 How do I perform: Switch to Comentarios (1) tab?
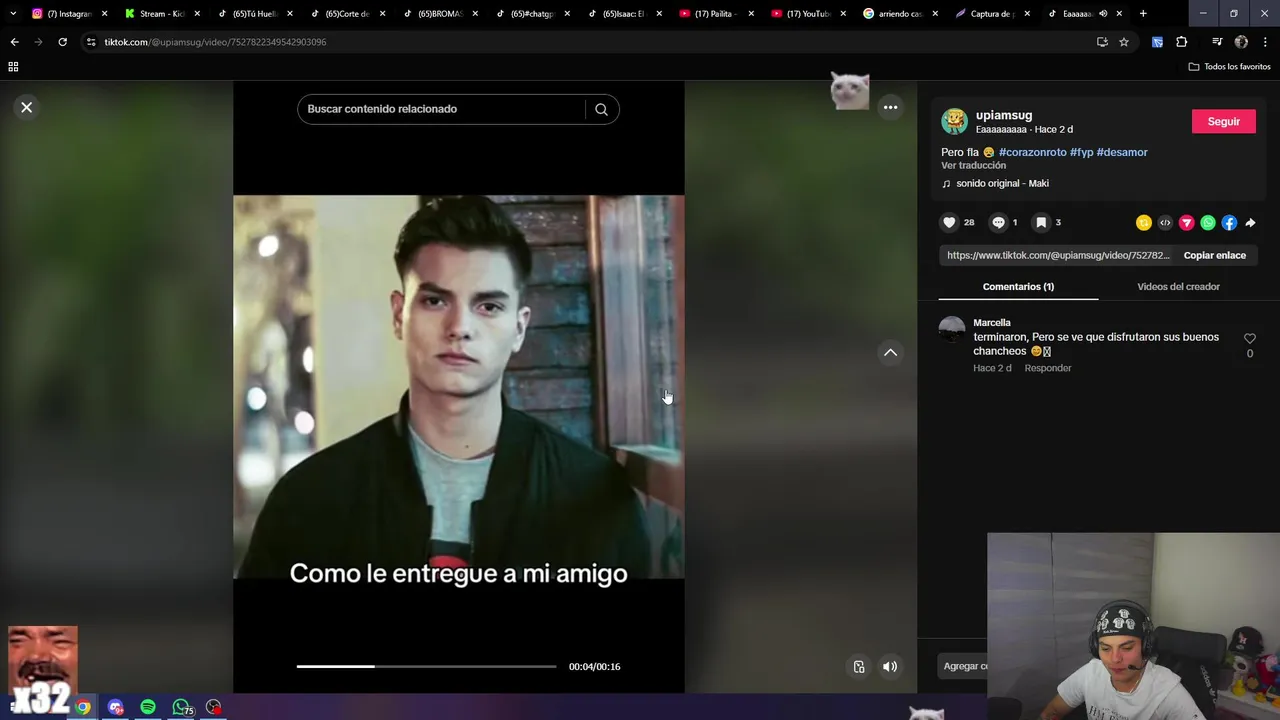[x=1018, y=286]
